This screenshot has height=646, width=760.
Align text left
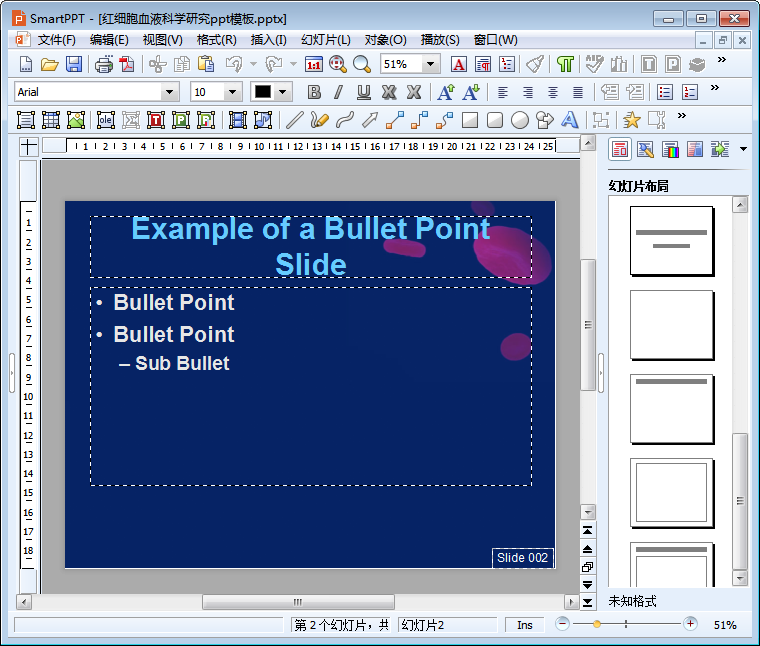click(503, 92)
